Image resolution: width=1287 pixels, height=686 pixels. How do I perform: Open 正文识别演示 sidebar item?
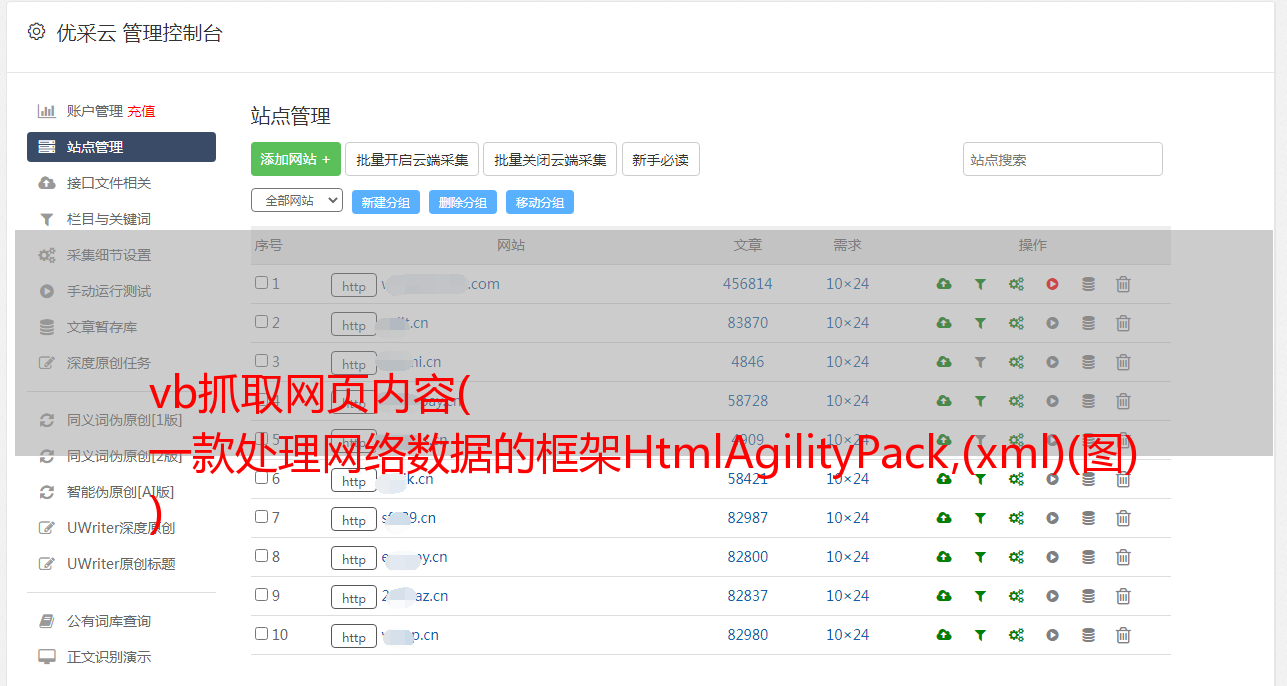click(x=109, y=658)
